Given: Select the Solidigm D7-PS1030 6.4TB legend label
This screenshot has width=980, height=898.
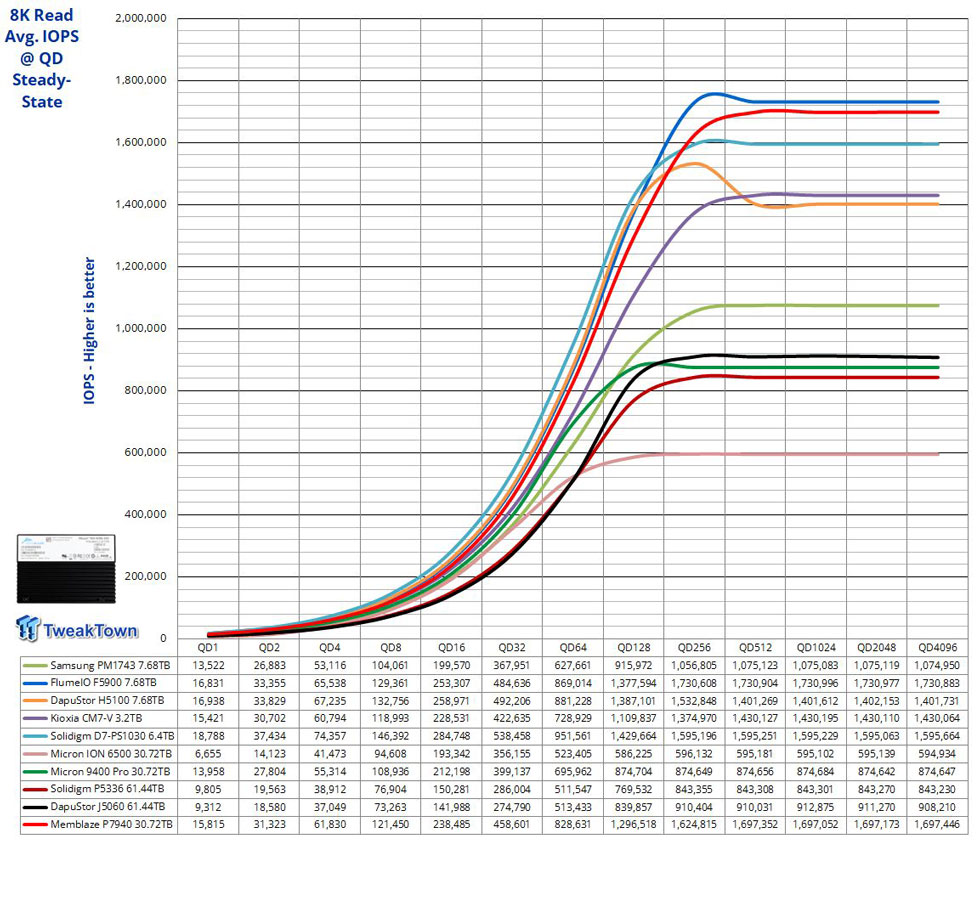Looking at the screenshot, I should [112, 736].
